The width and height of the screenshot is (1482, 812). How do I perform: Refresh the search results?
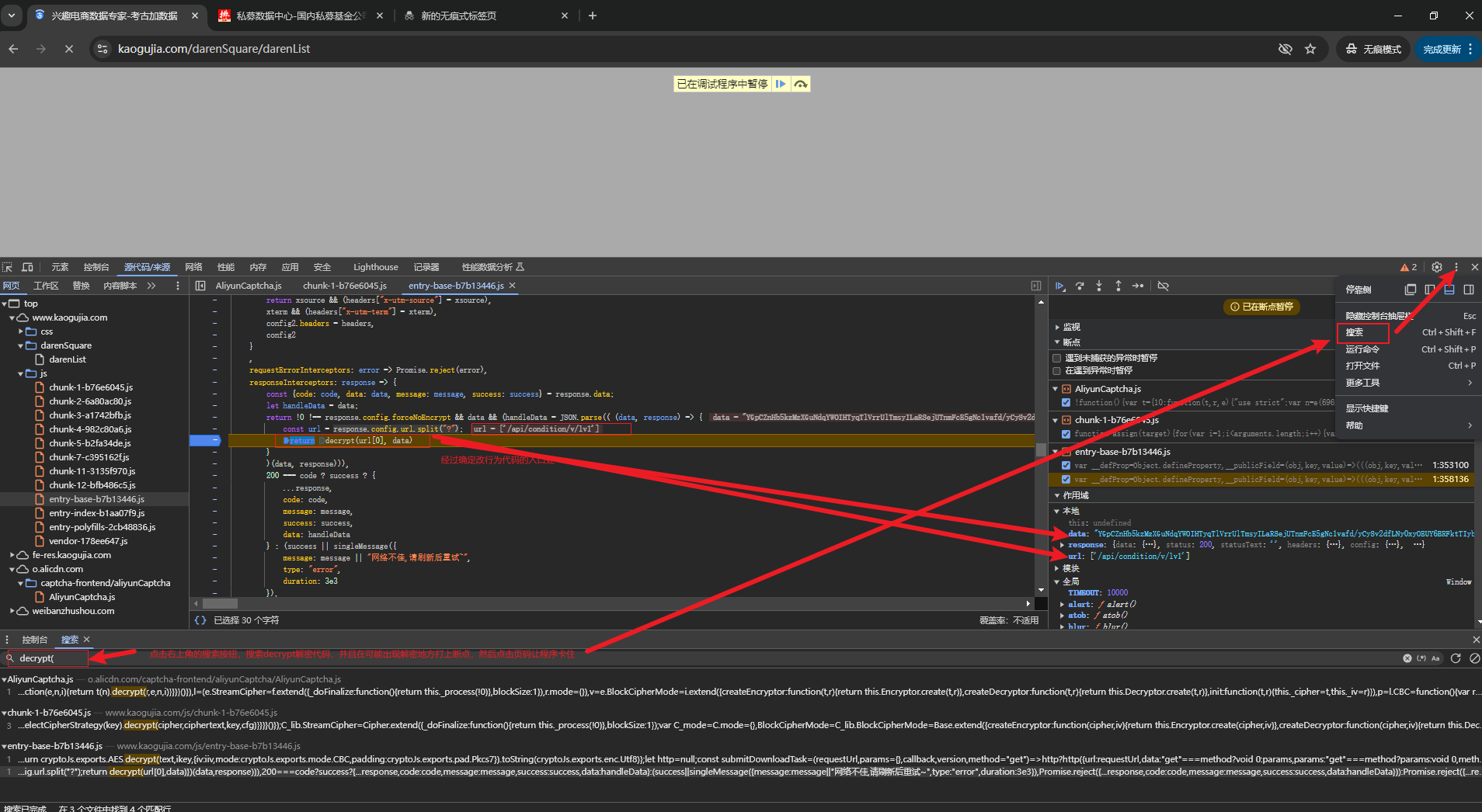(x=1456, y=658)
